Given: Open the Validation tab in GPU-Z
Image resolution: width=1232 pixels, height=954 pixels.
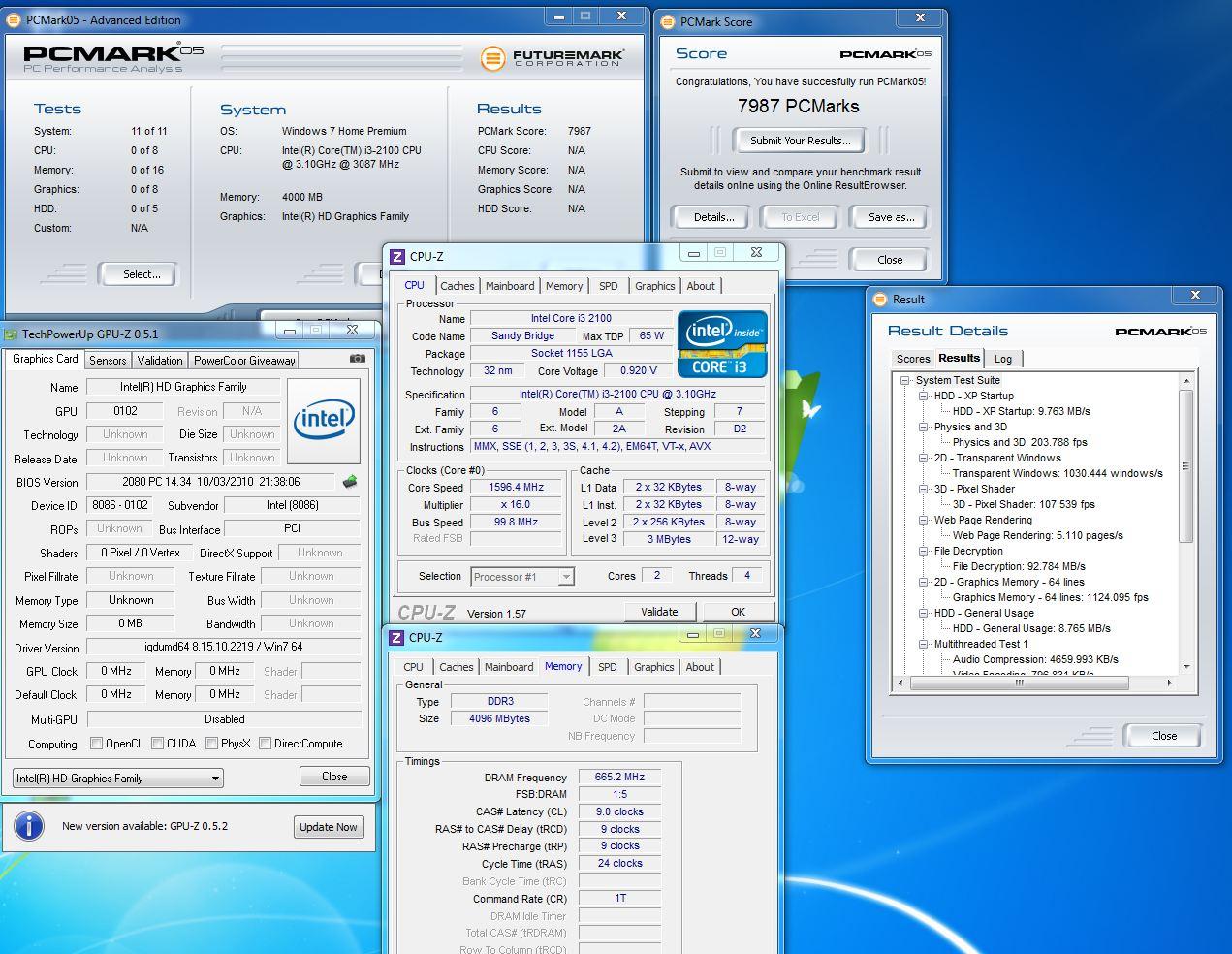Looking at the screenshot, I should (x=160, y=360).
